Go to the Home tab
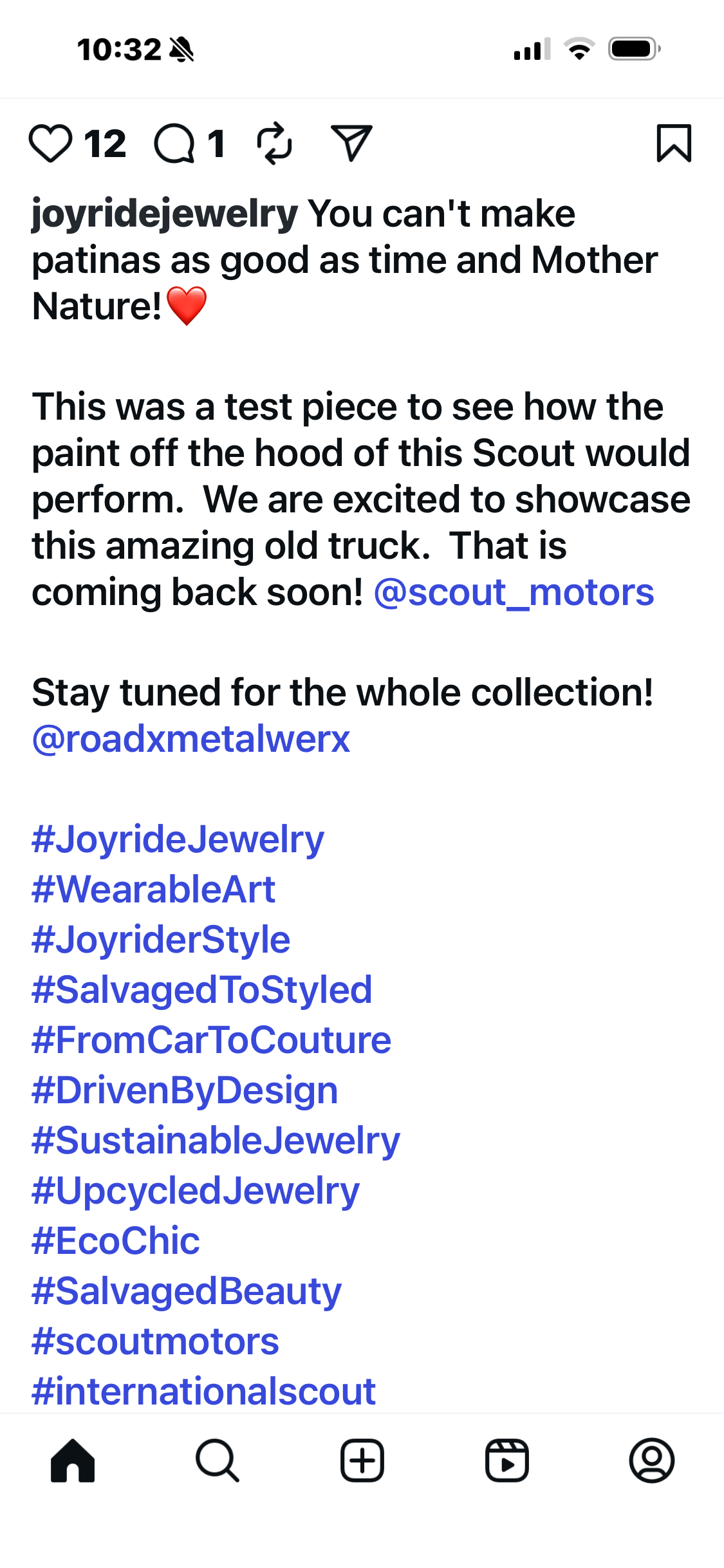 (x=73, y=1461)
